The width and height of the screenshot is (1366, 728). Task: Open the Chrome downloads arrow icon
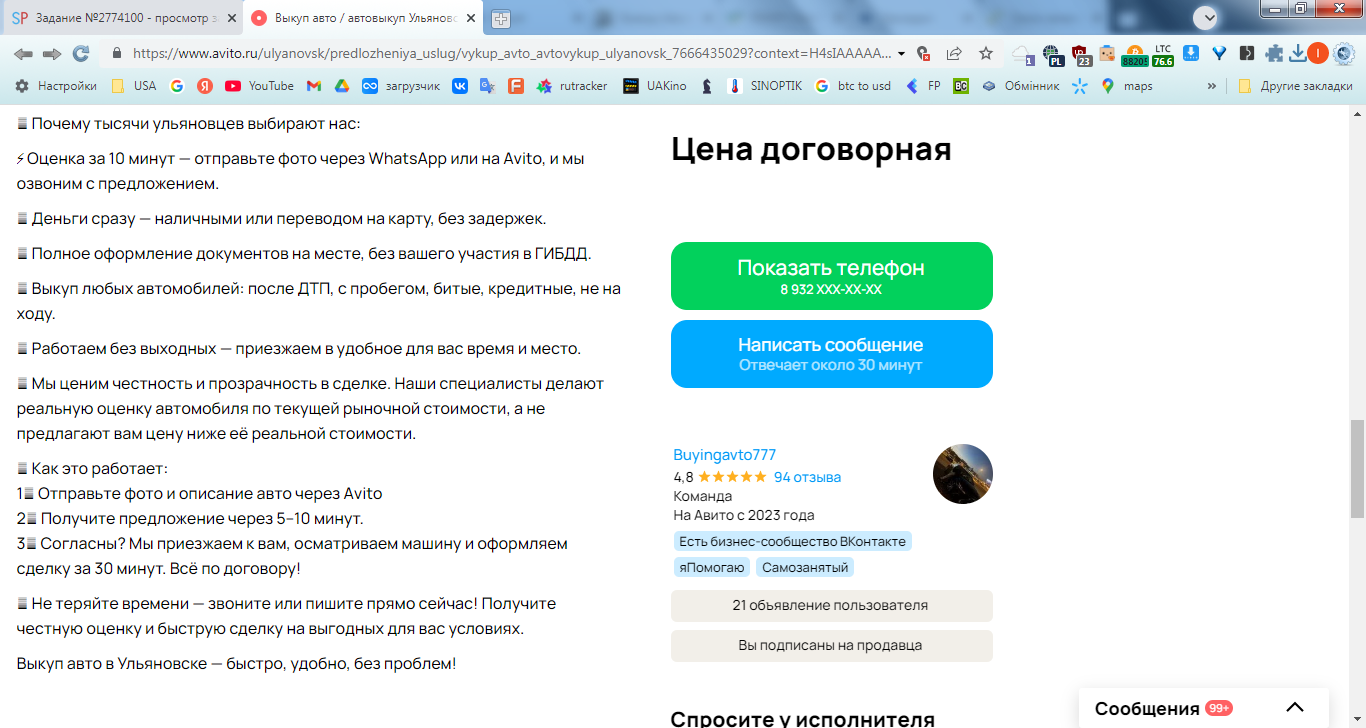(x=1298, y=54)
